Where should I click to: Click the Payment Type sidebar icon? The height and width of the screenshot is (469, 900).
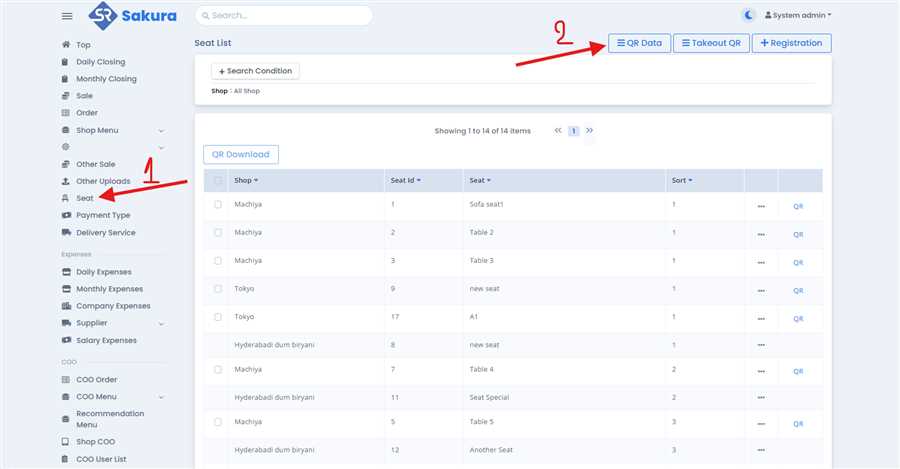click(66, 215)
